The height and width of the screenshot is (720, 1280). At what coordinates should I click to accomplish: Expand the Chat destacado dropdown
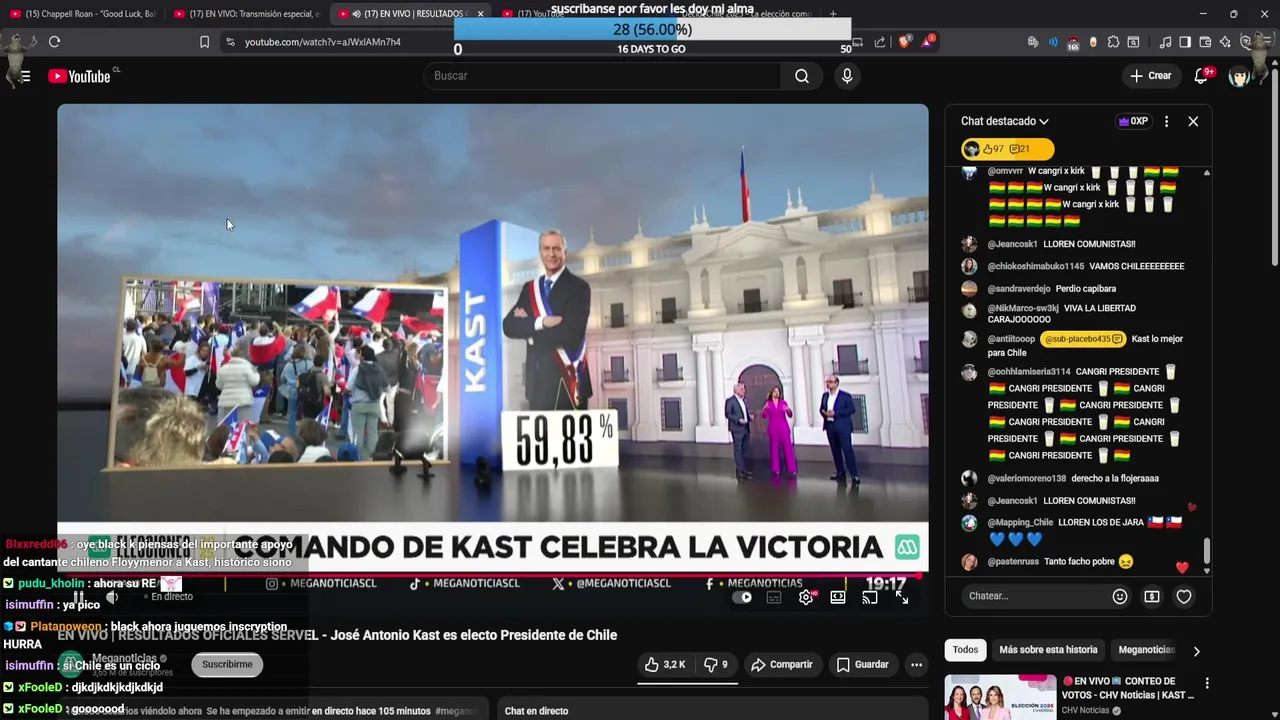[1005, 121]
